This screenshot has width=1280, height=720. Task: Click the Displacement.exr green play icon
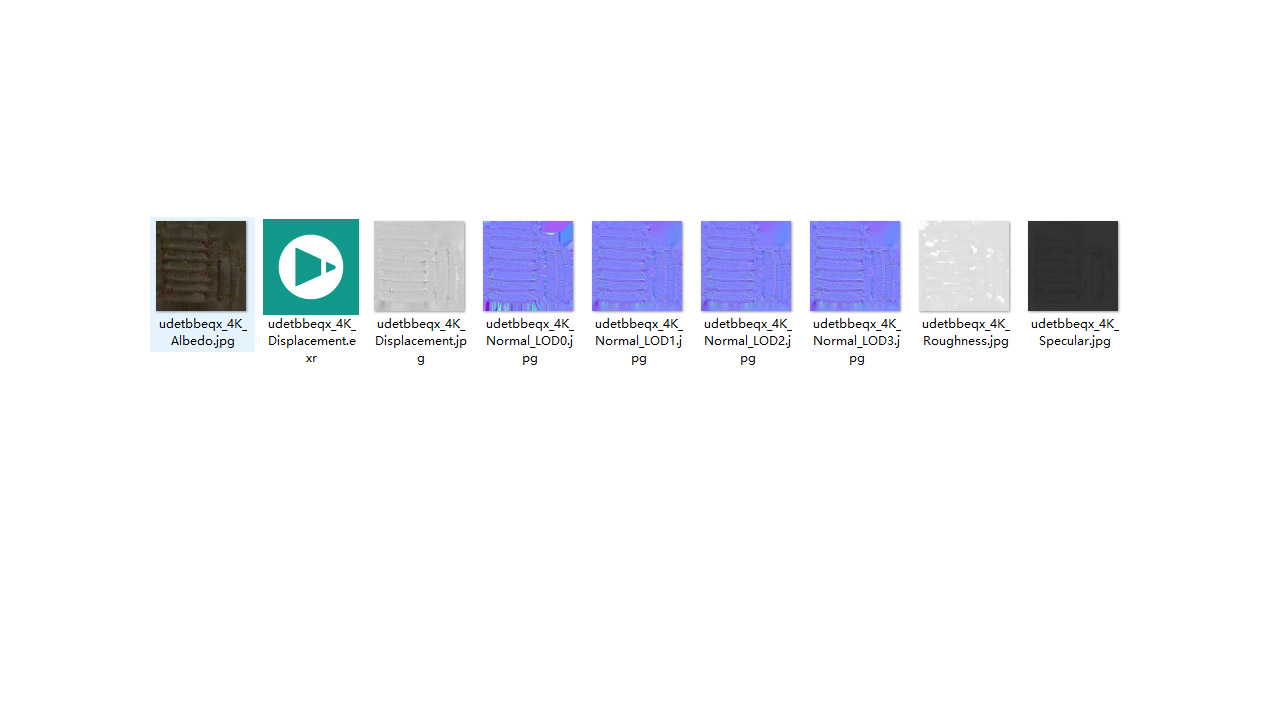tap(311, 267)
